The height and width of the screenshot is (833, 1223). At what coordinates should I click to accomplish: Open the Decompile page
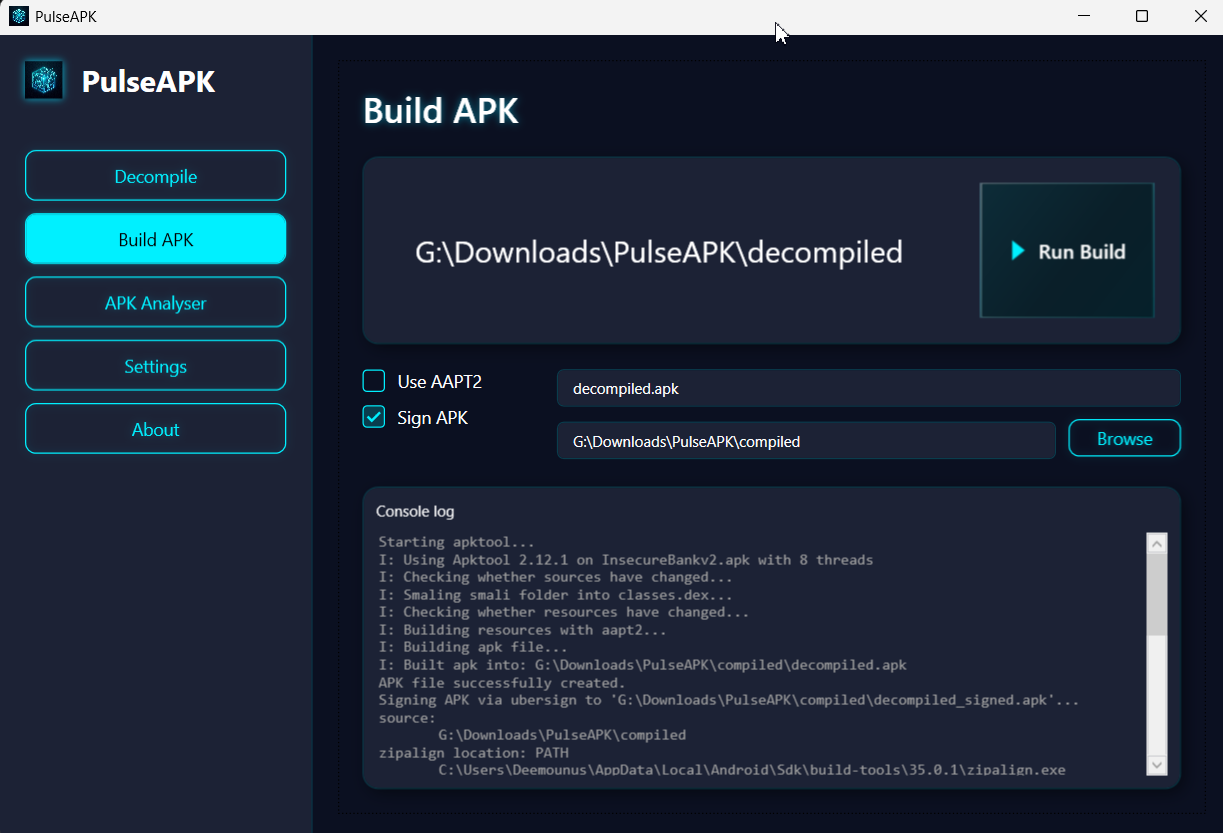[155, 176]
